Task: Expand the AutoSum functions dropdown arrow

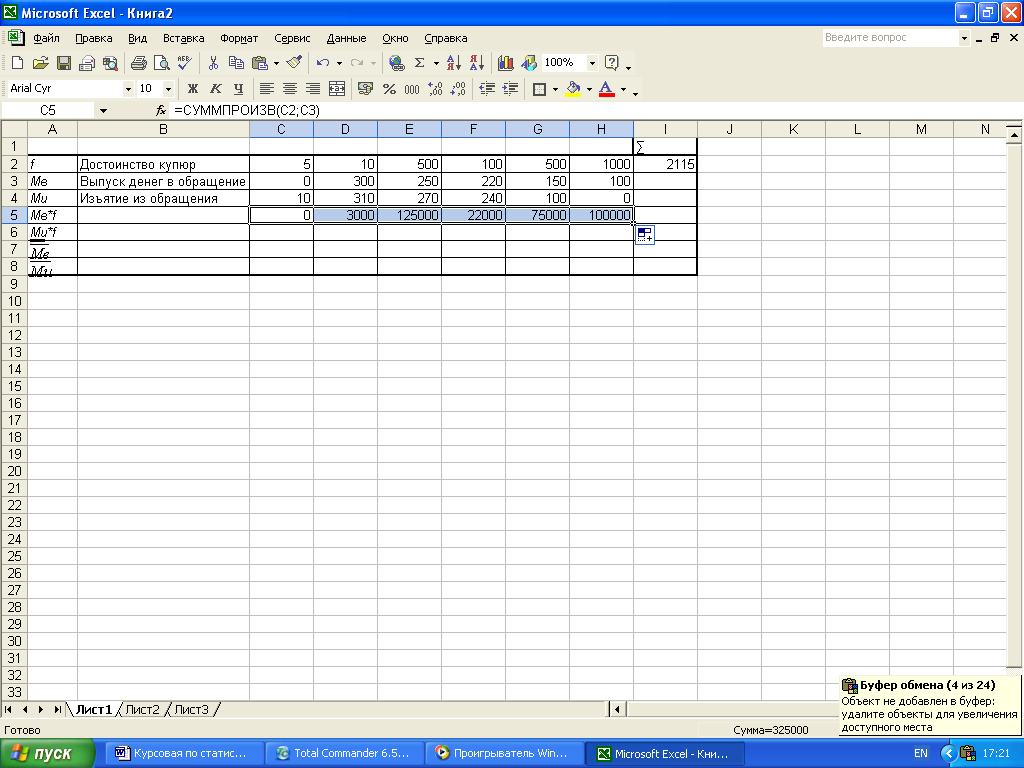Action: tap(436, 63)
